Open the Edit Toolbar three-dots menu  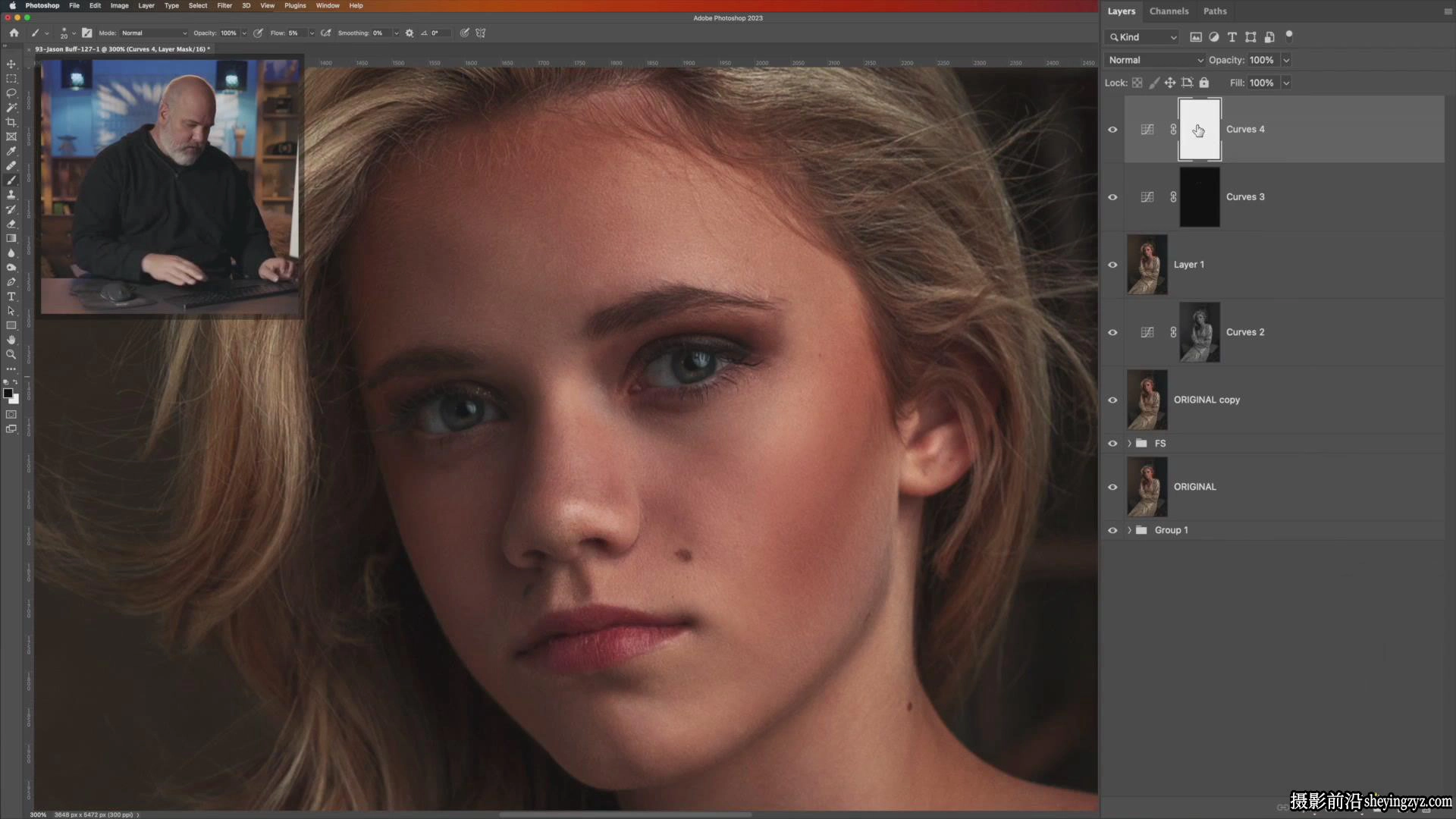click(11, 369)
